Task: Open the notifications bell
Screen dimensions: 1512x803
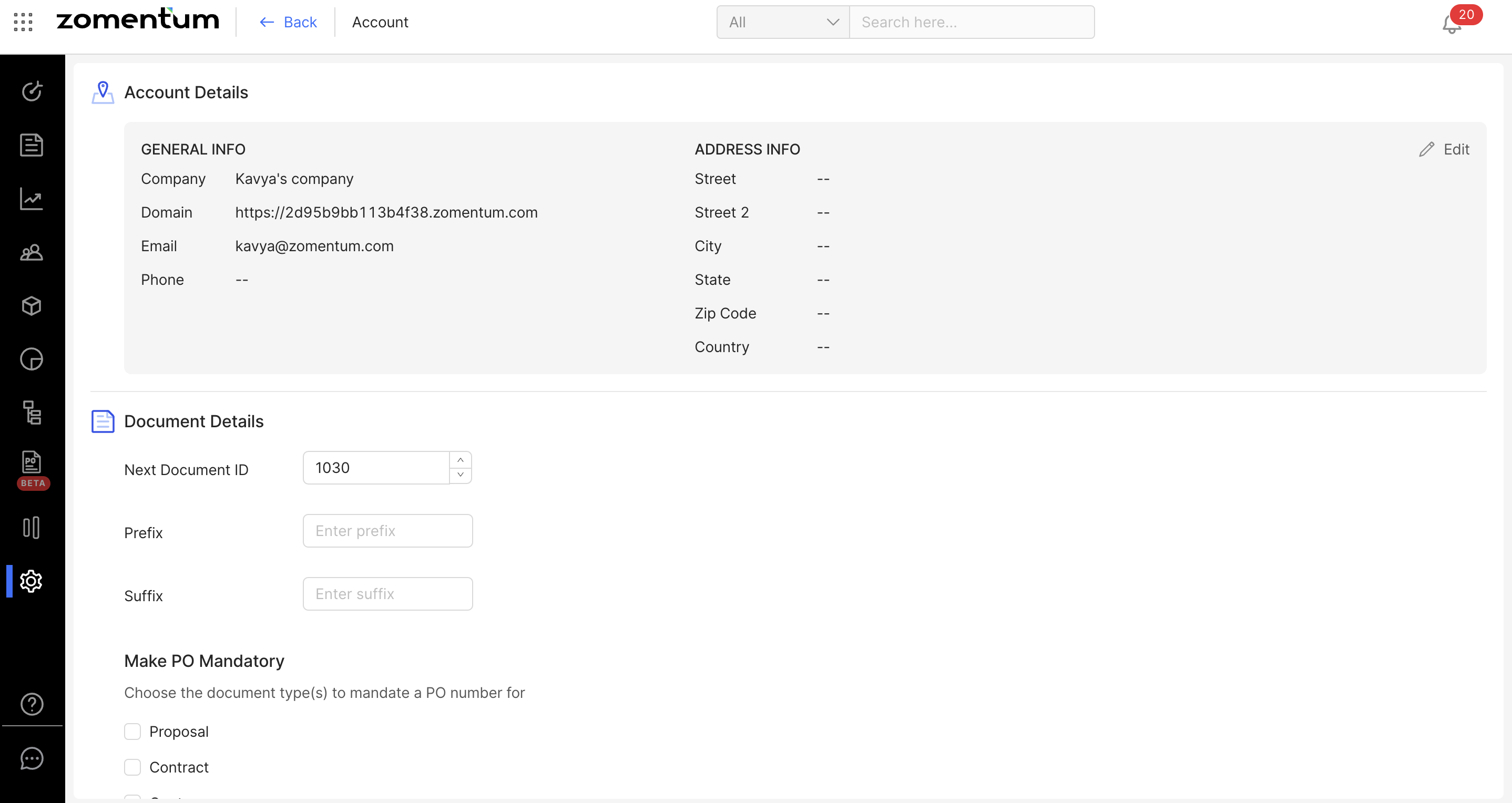Action: (1451, 25)
